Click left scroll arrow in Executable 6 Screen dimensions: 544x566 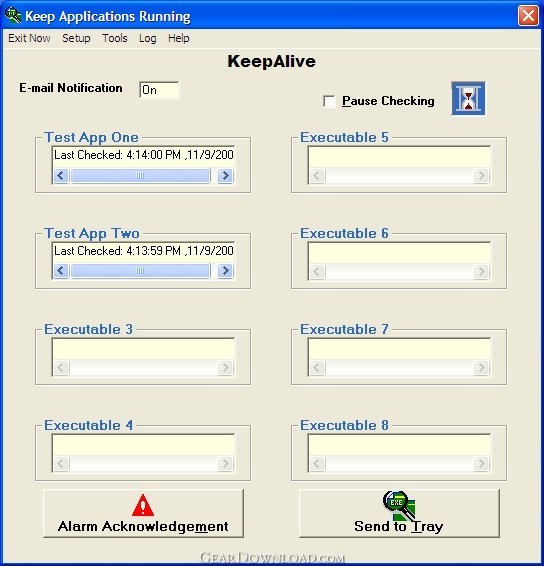point(317,271)
